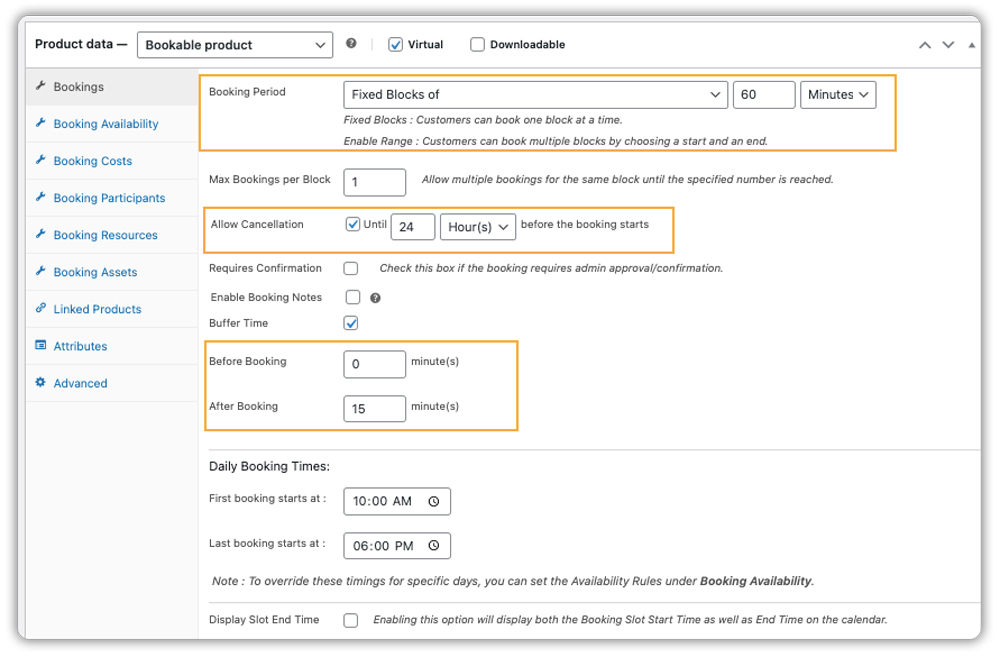Open the clock picker for first booking time
The height and width of the screenshot is (657, 1000).
coord(433,501)
